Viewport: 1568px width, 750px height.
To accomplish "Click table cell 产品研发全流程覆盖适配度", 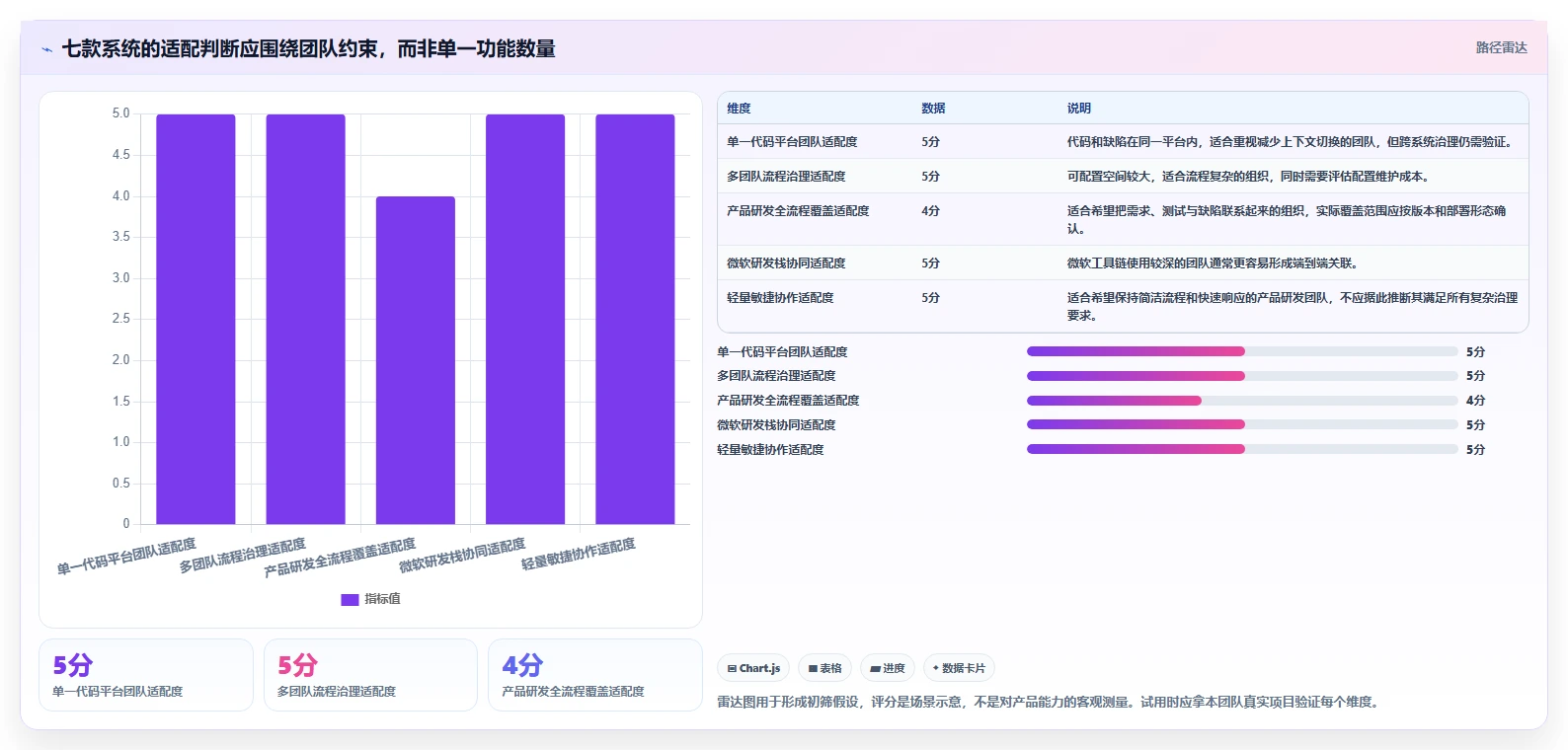I will click(x=798, y=211).
